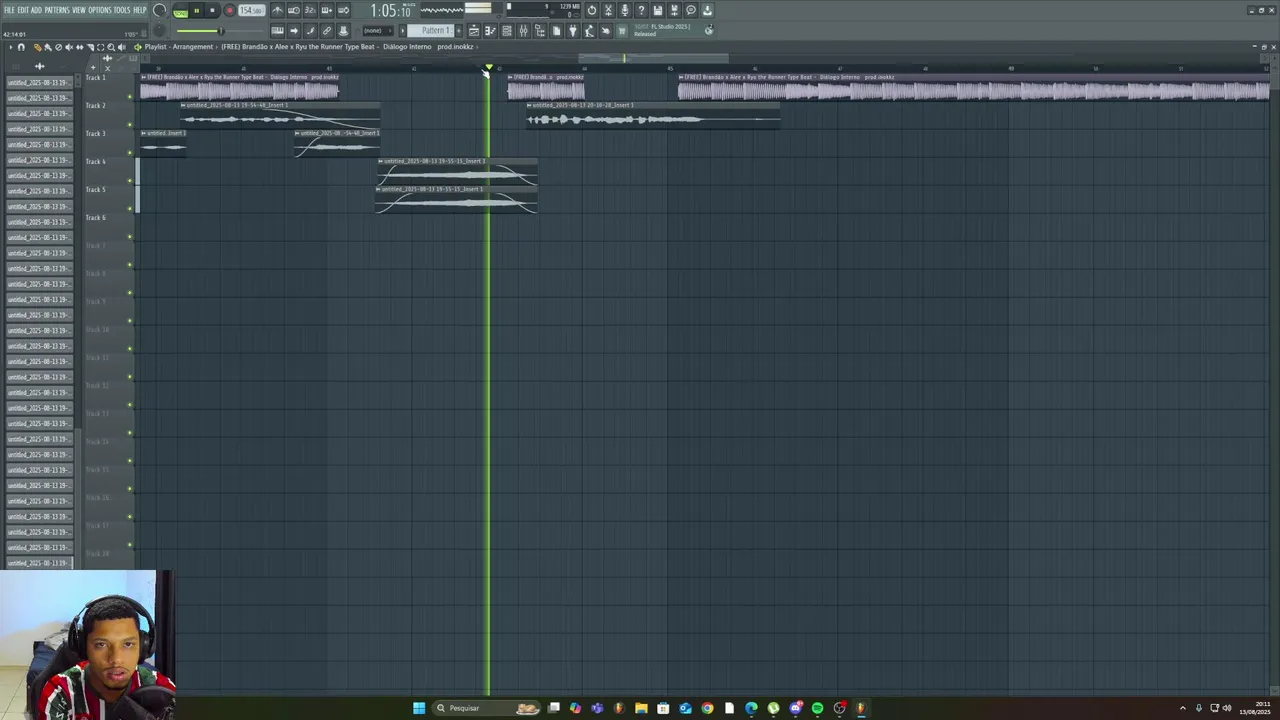The width and height of the screenshot is (1280, 720).
Task: Open the tempo tapper icon
Action: 589,31
